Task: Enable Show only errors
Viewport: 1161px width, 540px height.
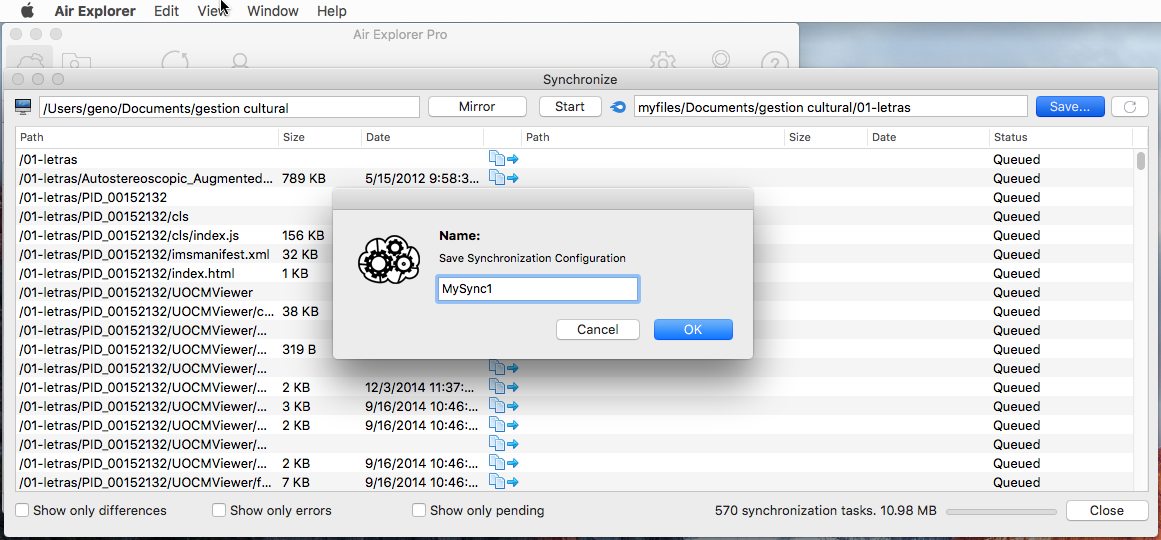Action: tap(219, 510)
